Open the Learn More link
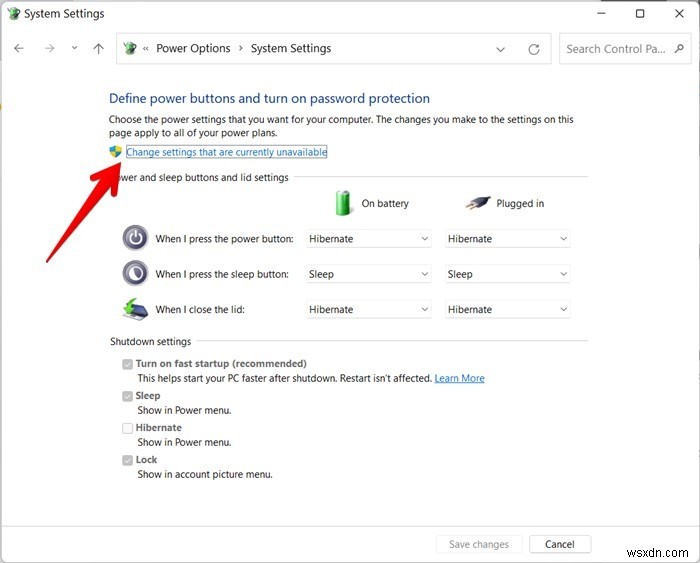The width and height of the screenshot is (700, 563). 459,378
